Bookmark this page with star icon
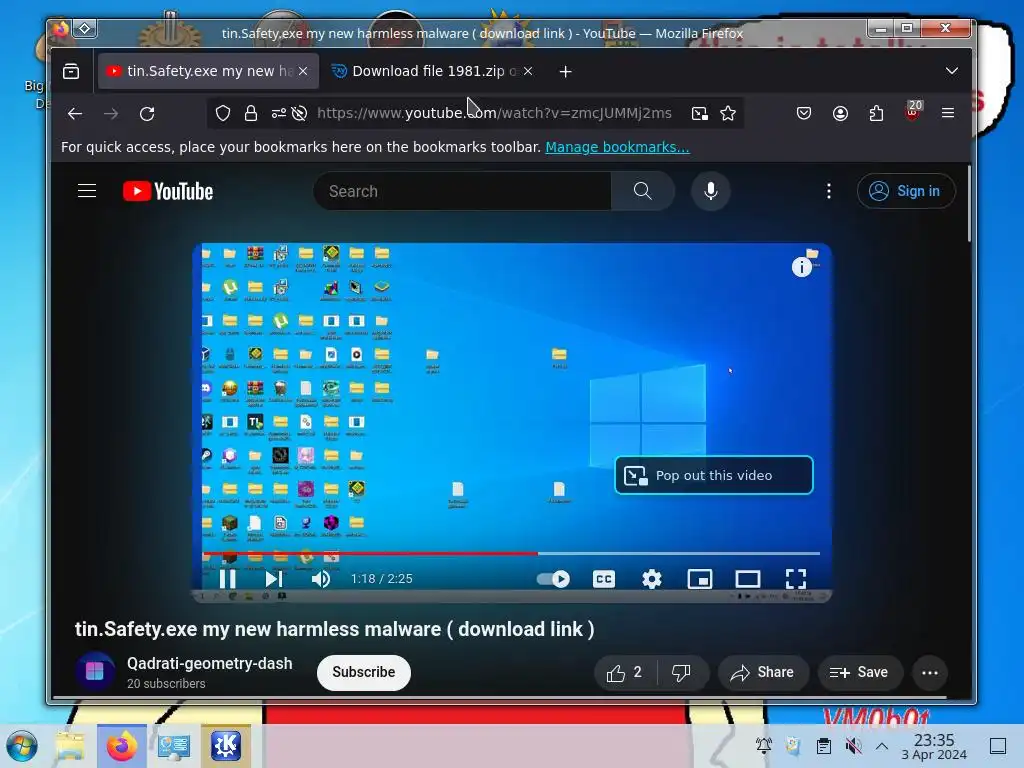Image resolution: width=1024 pixels, height=768 pixels. [x=728, y=114]
